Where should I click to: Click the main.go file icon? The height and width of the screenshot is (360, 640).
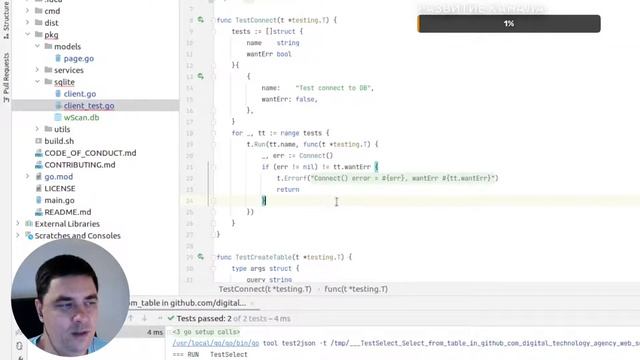tap(39, 200)
